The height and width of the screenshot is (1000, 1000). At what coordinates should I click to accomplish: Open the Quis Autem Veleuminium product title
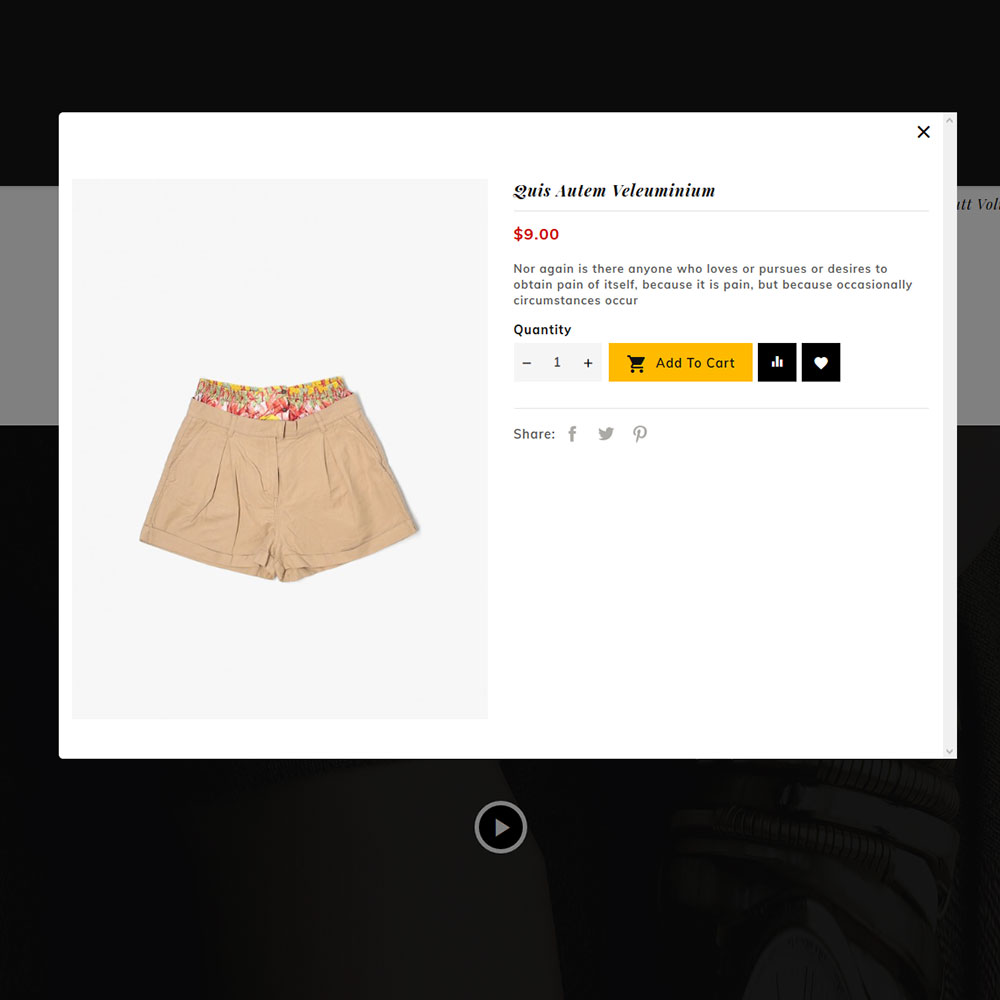click(x=614, y=191)
